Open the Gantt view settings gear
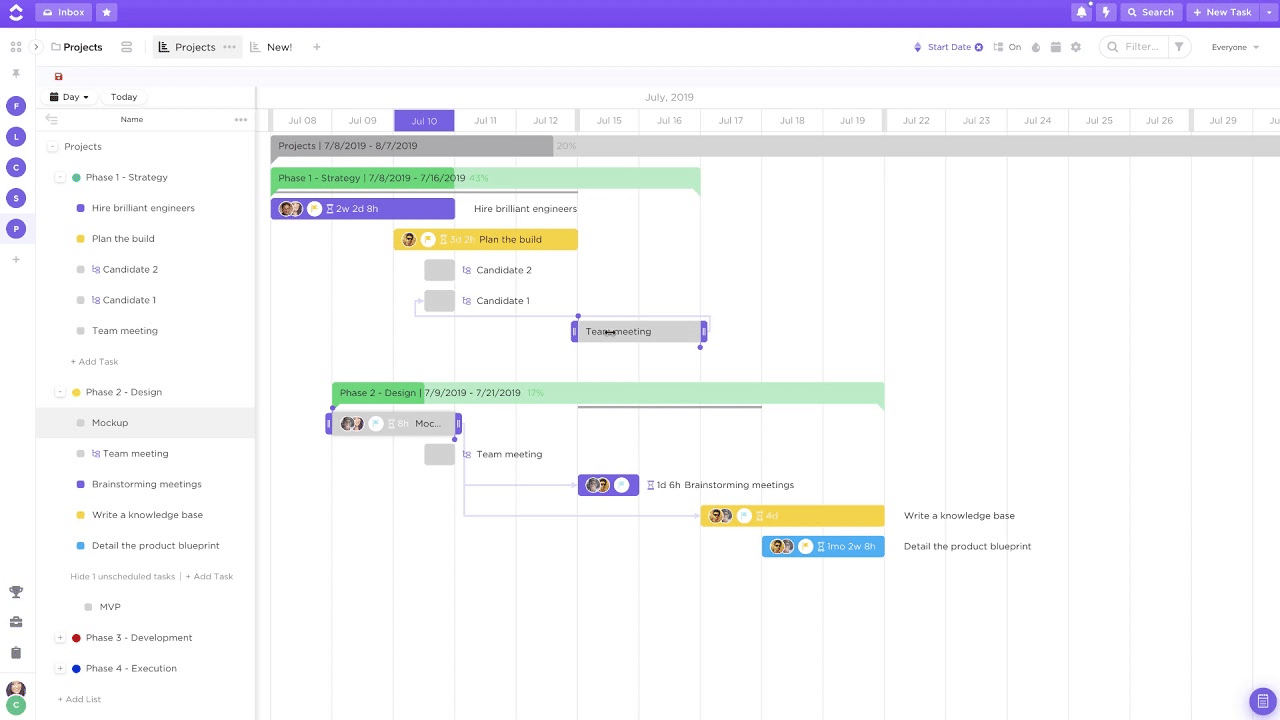The width and height of the screenshot is (1280, 720). 1076,47
